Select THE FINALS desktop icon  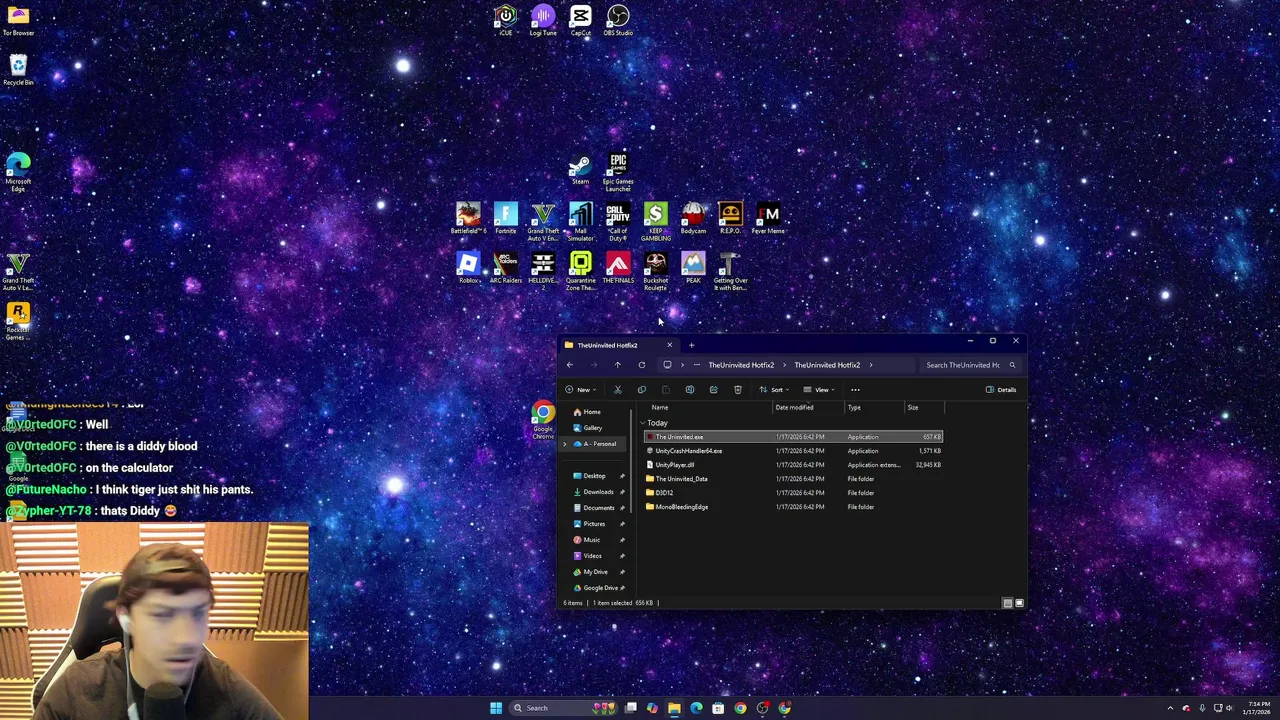(x=618, y=268)
